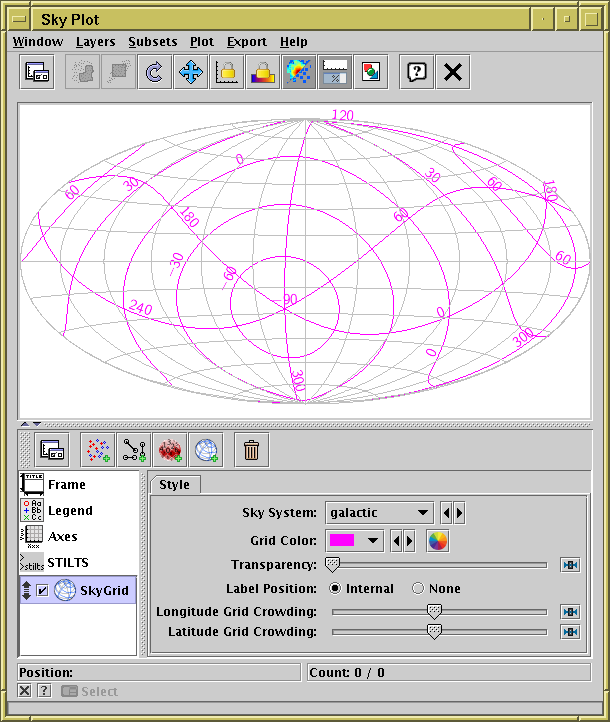Image resolution: width=610 pixels, height=722 pixels.
Task: Toggle the Lock Axes padlock icon
Action: point(226,72)
